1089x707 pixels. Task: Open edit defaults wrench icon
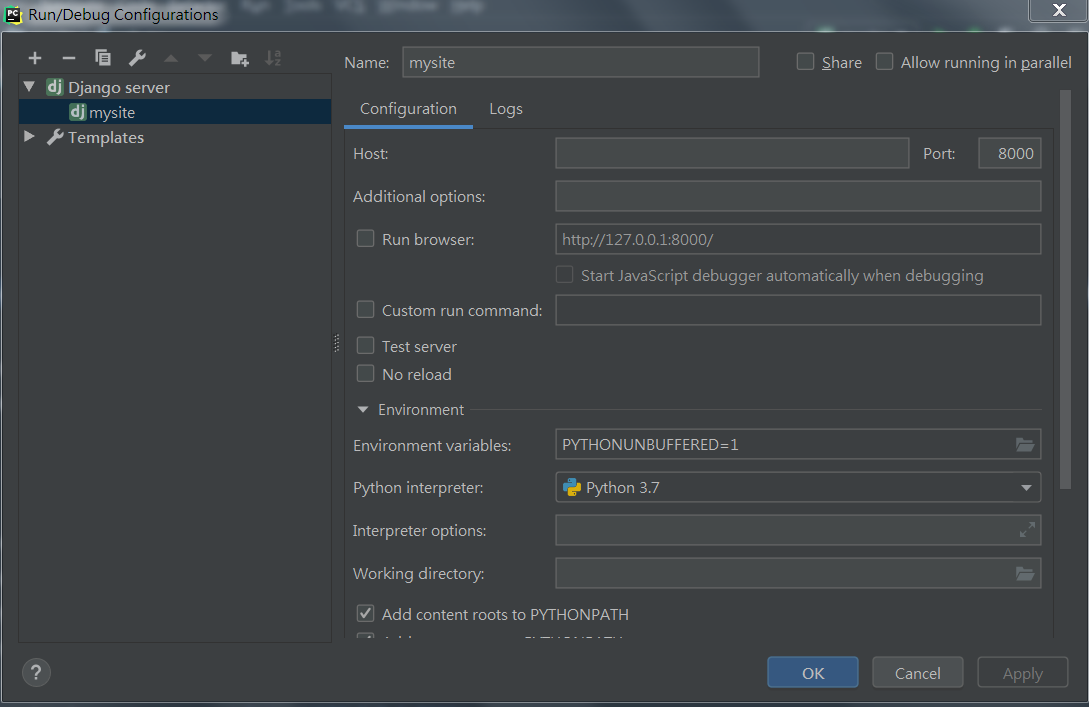click(138, 58)
